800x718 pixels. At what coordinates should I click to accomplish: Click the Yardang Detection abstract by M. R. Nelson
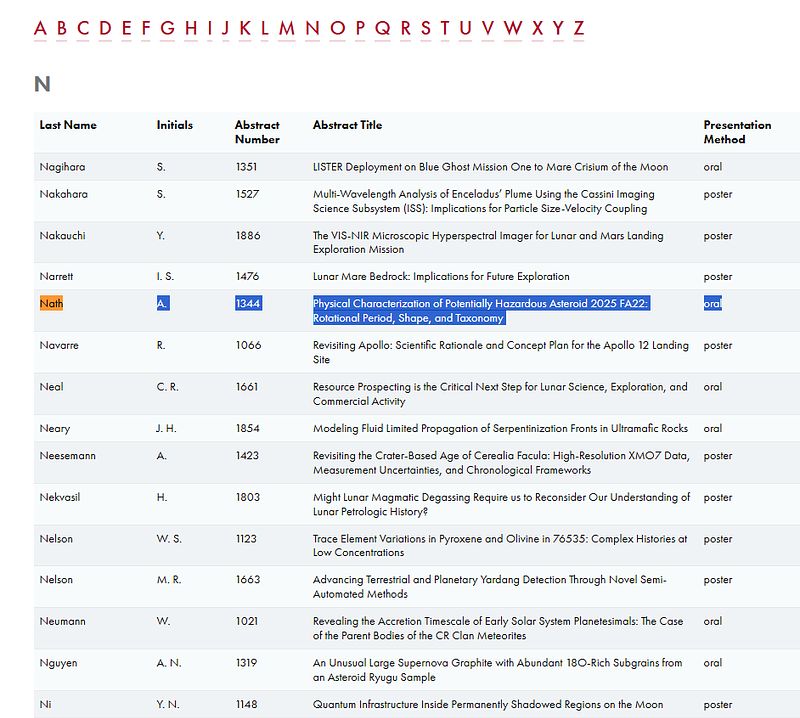point(489,587)
